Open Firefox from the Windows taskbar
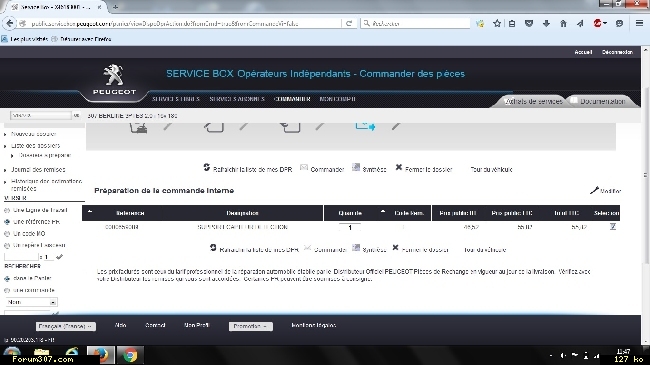650x365 pixels. 101,355
